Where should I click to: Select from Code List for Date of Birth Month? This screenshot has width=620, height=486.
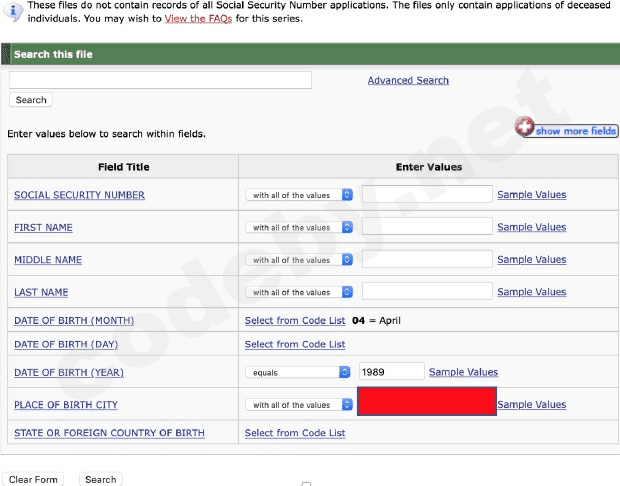[x=295, y=321]
